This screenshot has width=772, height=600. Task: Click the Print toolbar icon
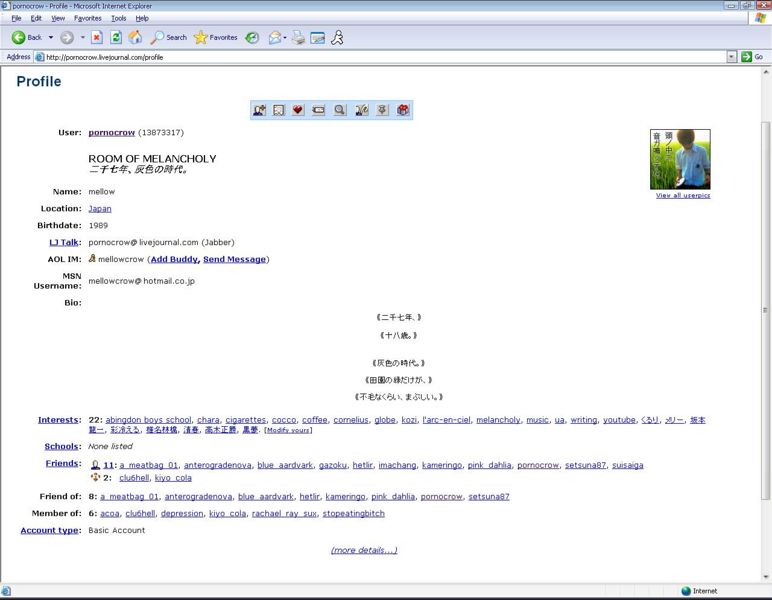coord(298,37)
